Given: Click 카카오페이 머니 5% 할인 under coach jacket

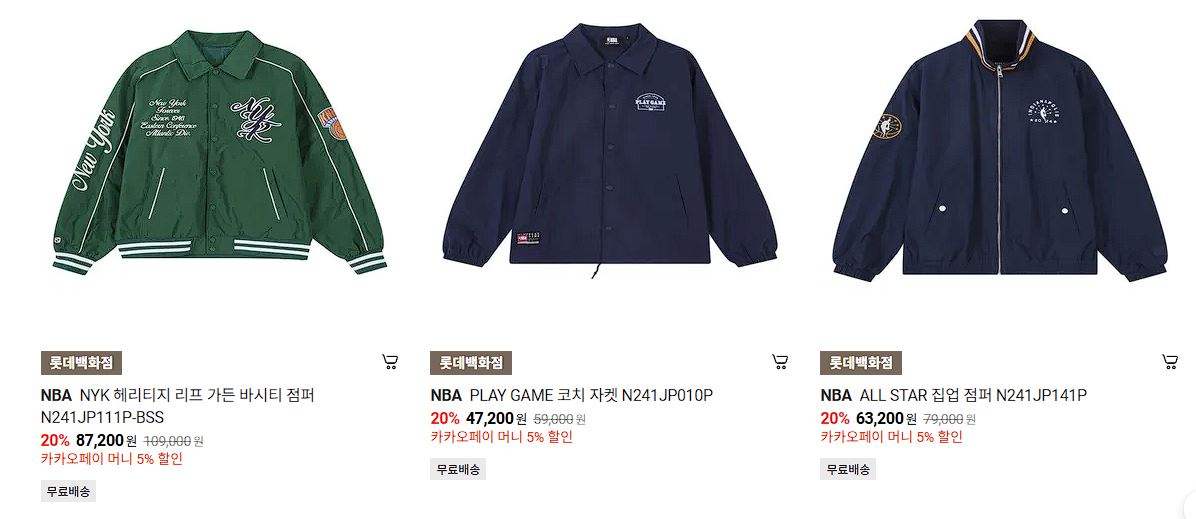Looking at the screenshot, I should (x=501, y=437).
